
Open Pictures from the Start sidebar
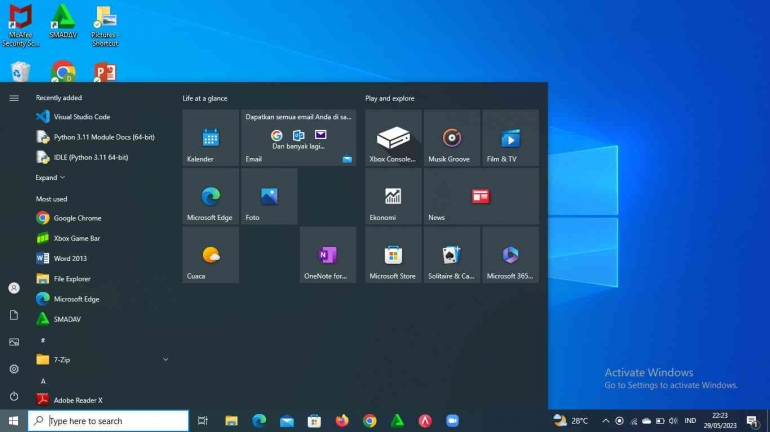click(14, 342)
